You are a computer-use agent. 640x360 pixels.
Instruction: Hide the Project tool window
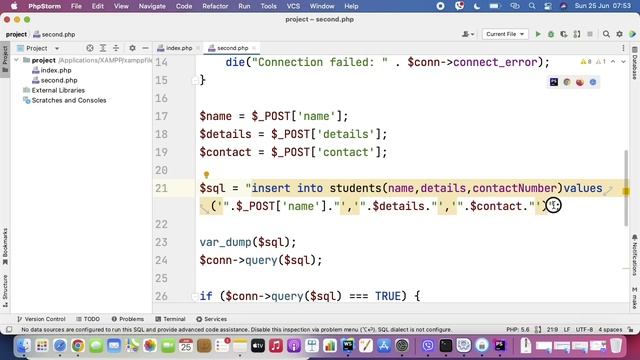click(x=145, y=48)
